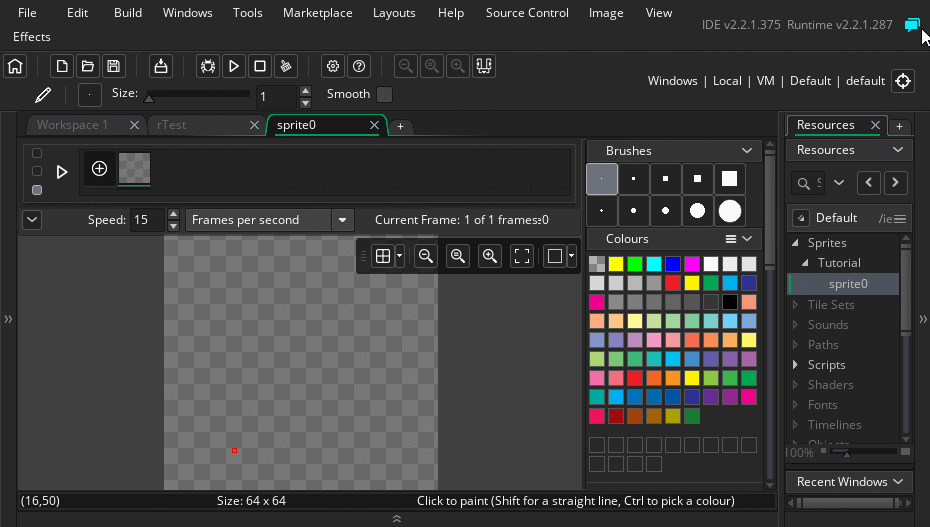Click the search magnifier in Resources
The width and height of the screenshot is (930, 527).
coord(804,183)
